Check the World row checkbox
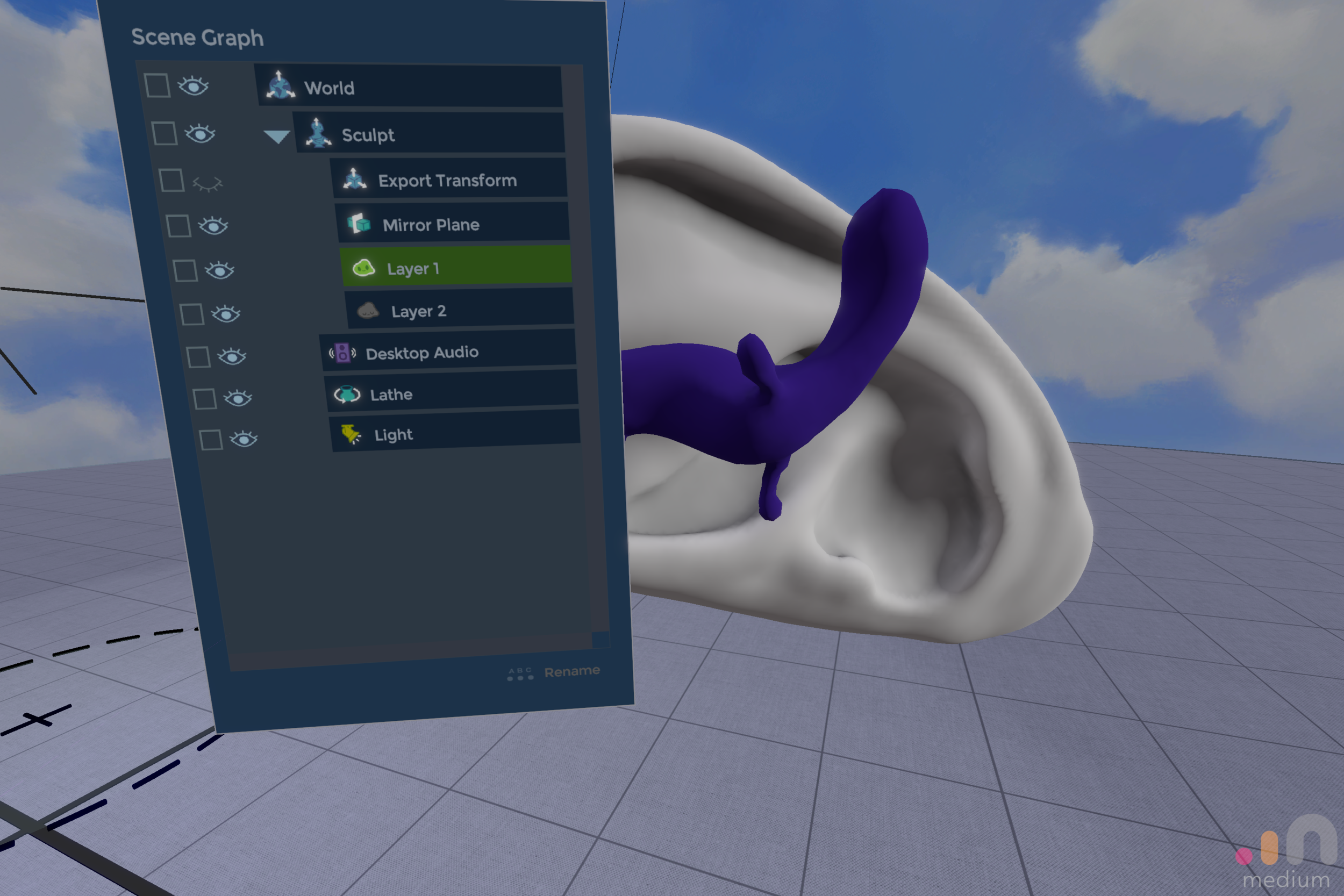This screenshot has width=1344, height=896. 157,85
